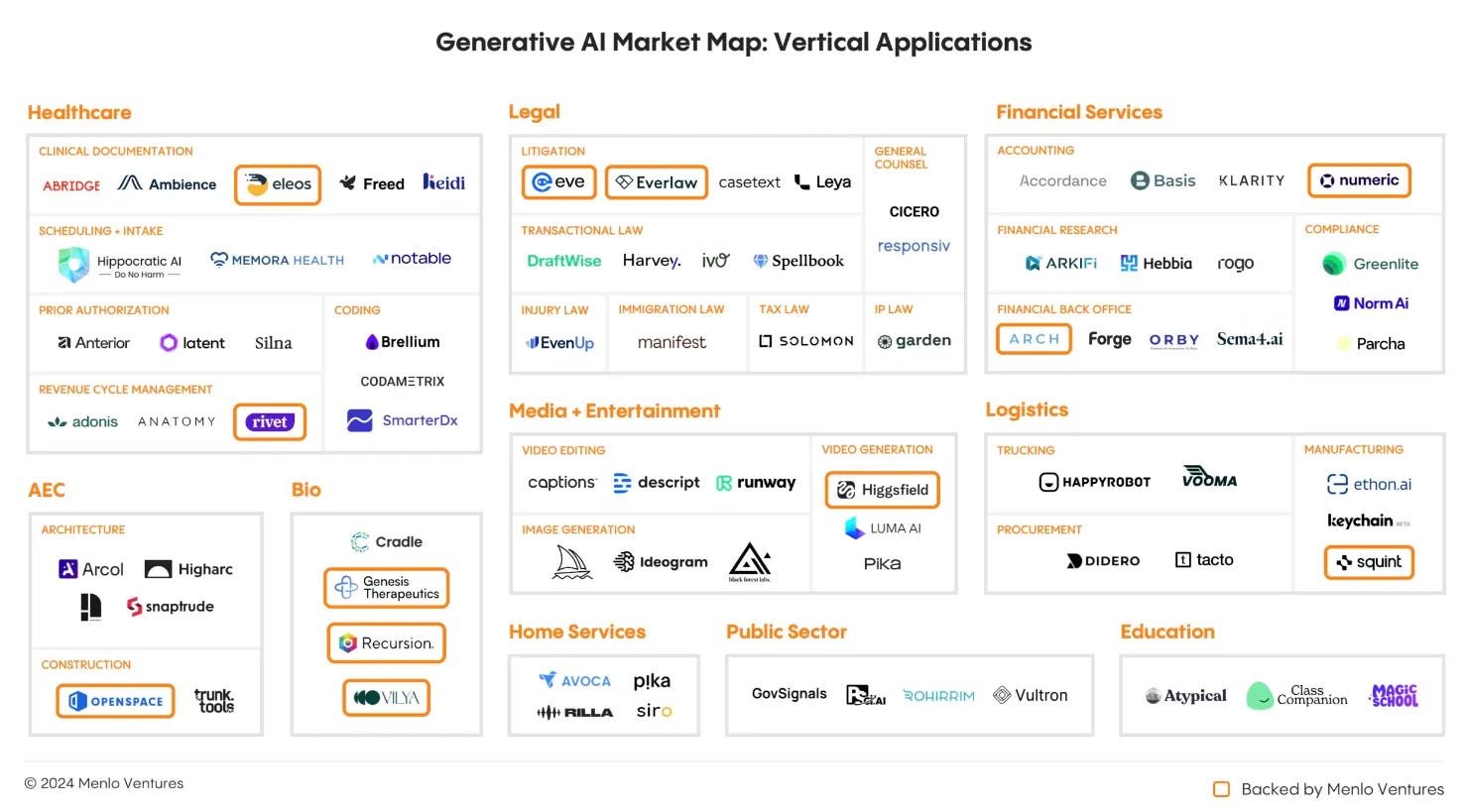The image size is (1468, 812).
Task: Open the Hippocratic AI logo
Action: pyautogui.click(x=120, y=264)
